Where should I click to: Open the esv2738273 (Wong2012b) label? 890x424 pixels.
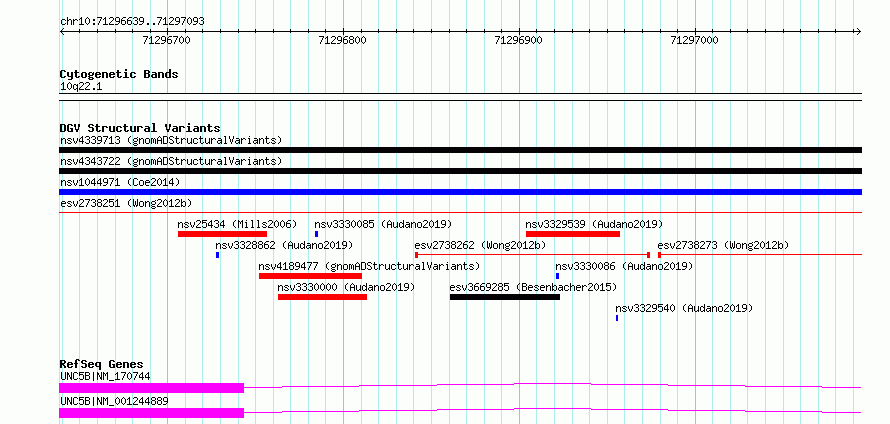[723, 245]
